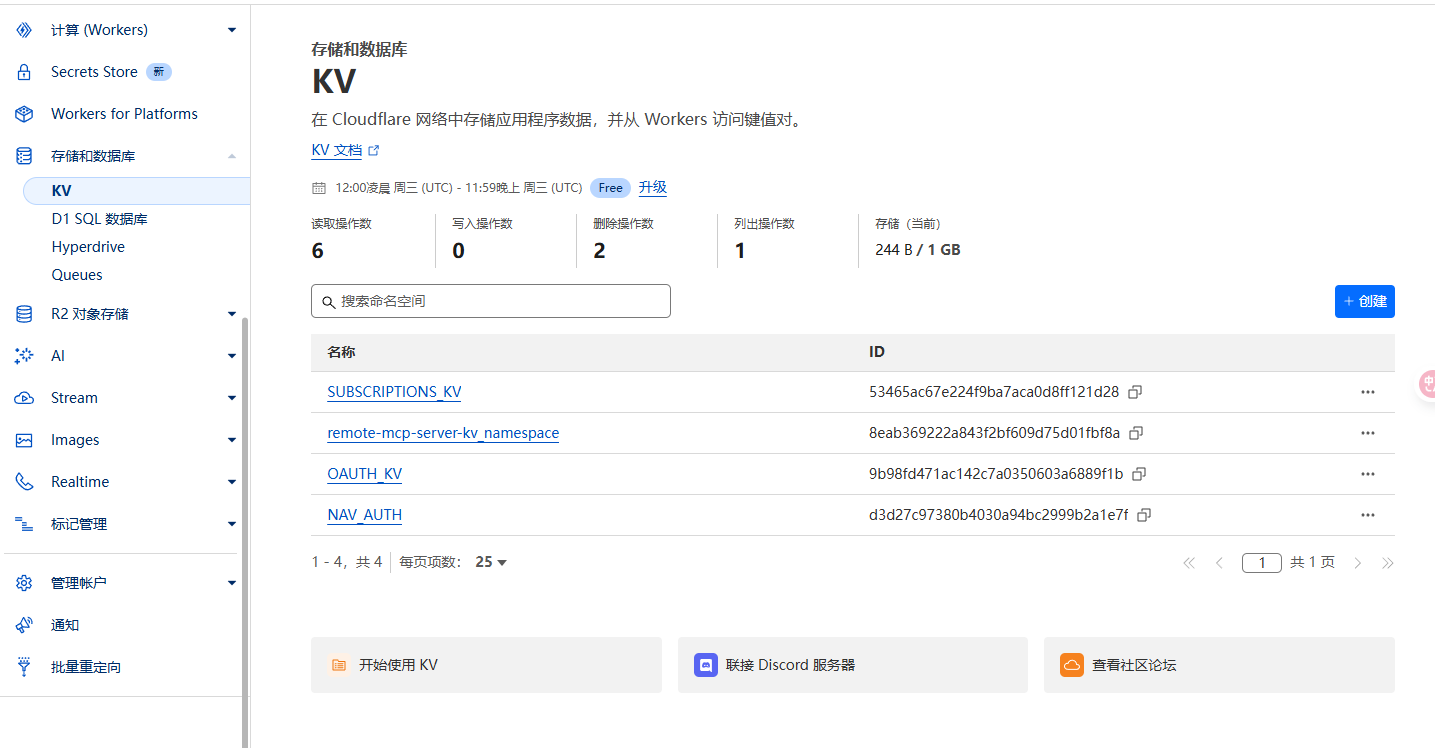Click the Discord server icon

(x=706, y=665)
